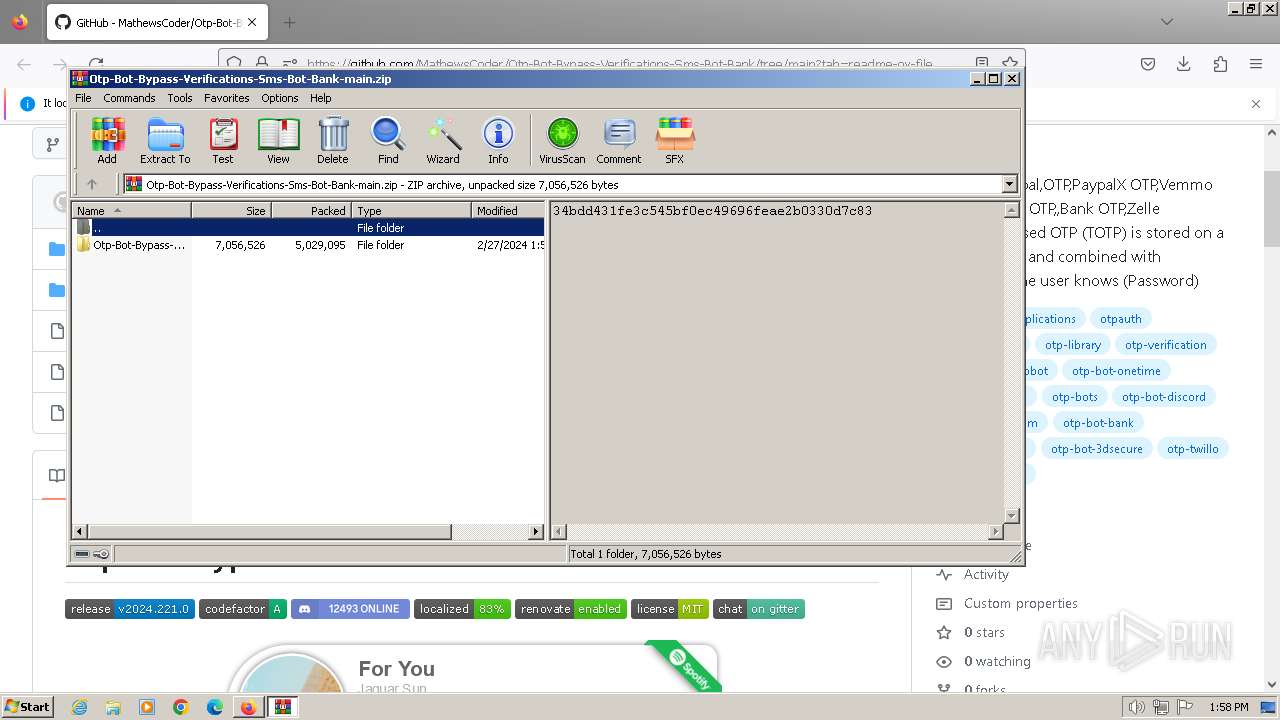1280x720 pixels.
Task: Select the parent '..' folder row
Action: pyautogui.click(x=309, y=227)
